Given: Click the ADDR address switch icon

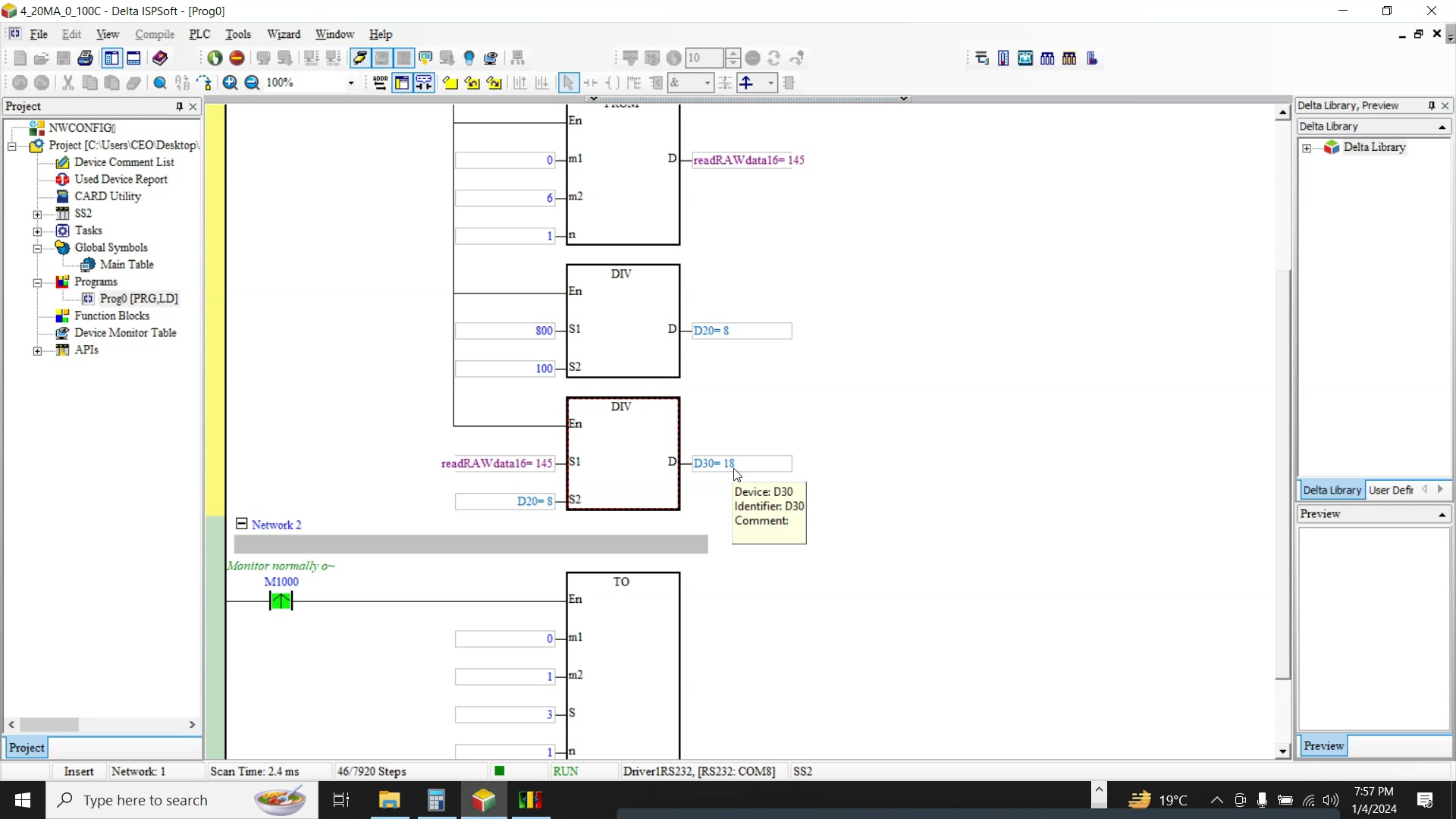Looking at the screenshot, I should [x=380, y=83].
